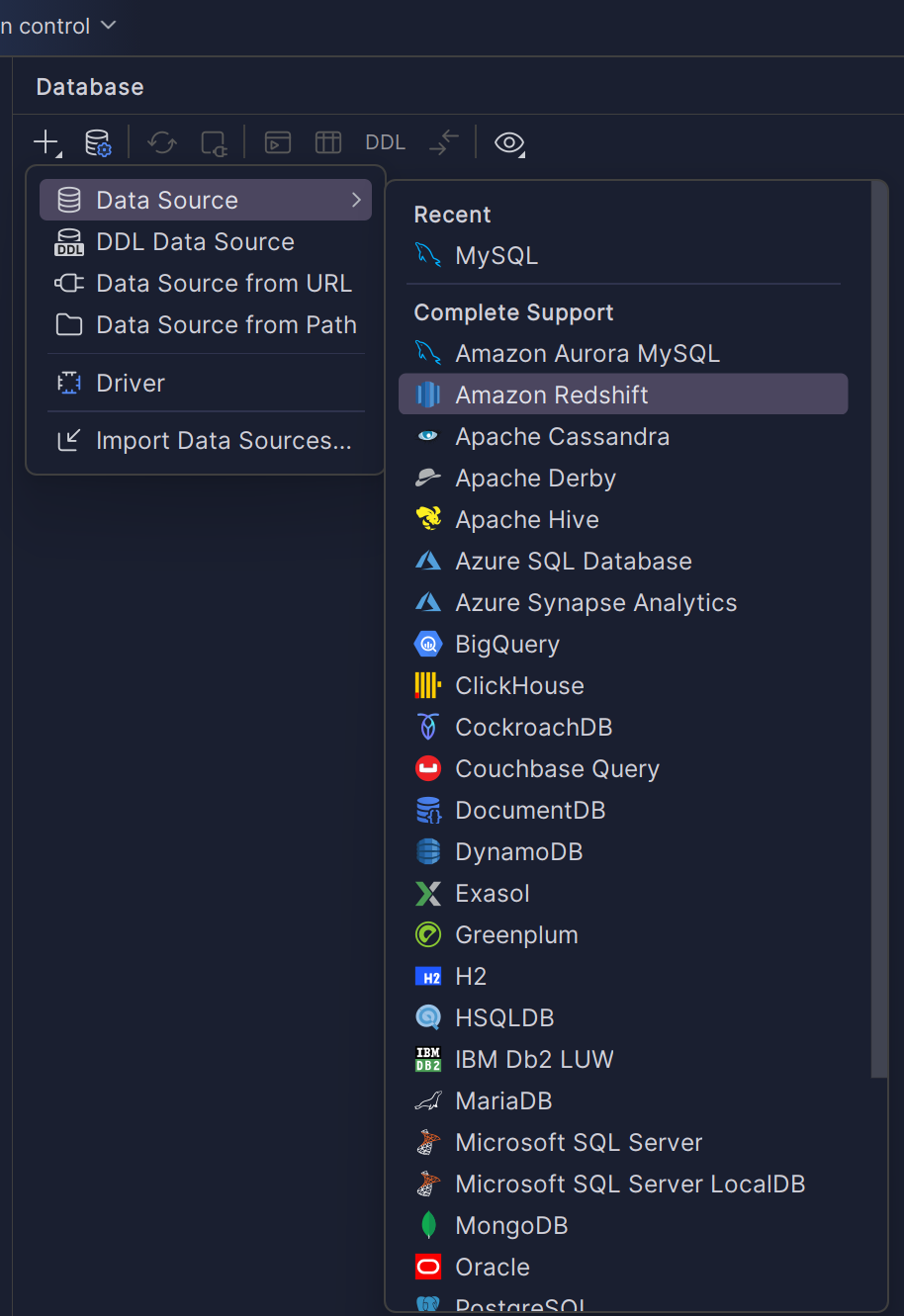
Task: Click the red Couchbase icon
Action: click(x=428, y=768)
